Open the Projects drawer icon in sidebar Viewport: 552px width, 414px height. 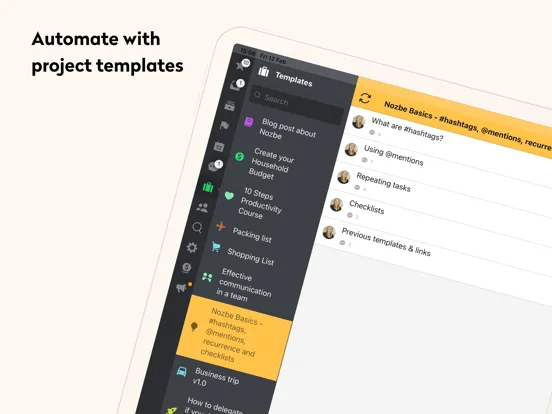(230, 106)
